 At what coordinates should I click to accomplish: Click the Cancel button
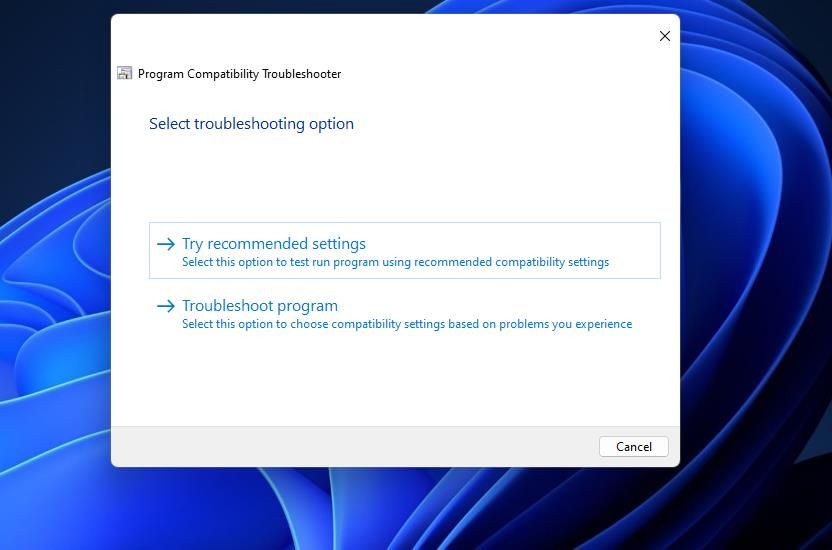tap(634, 447)
